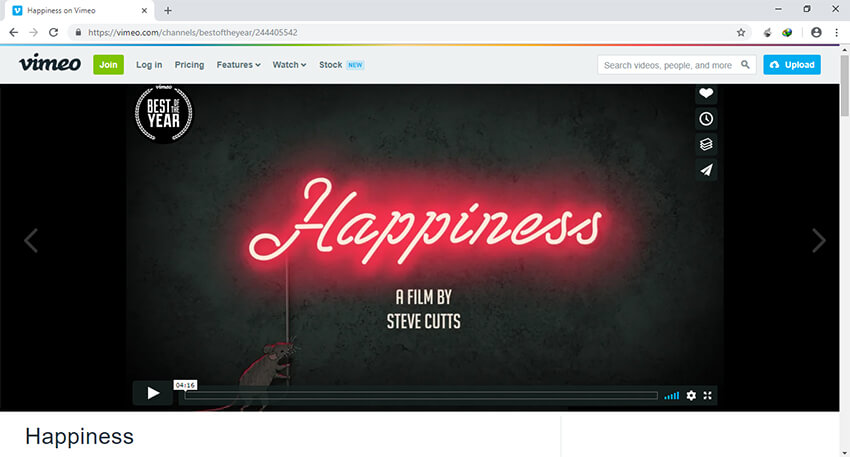Go to next video with right arrow

(x=819, y=240)
